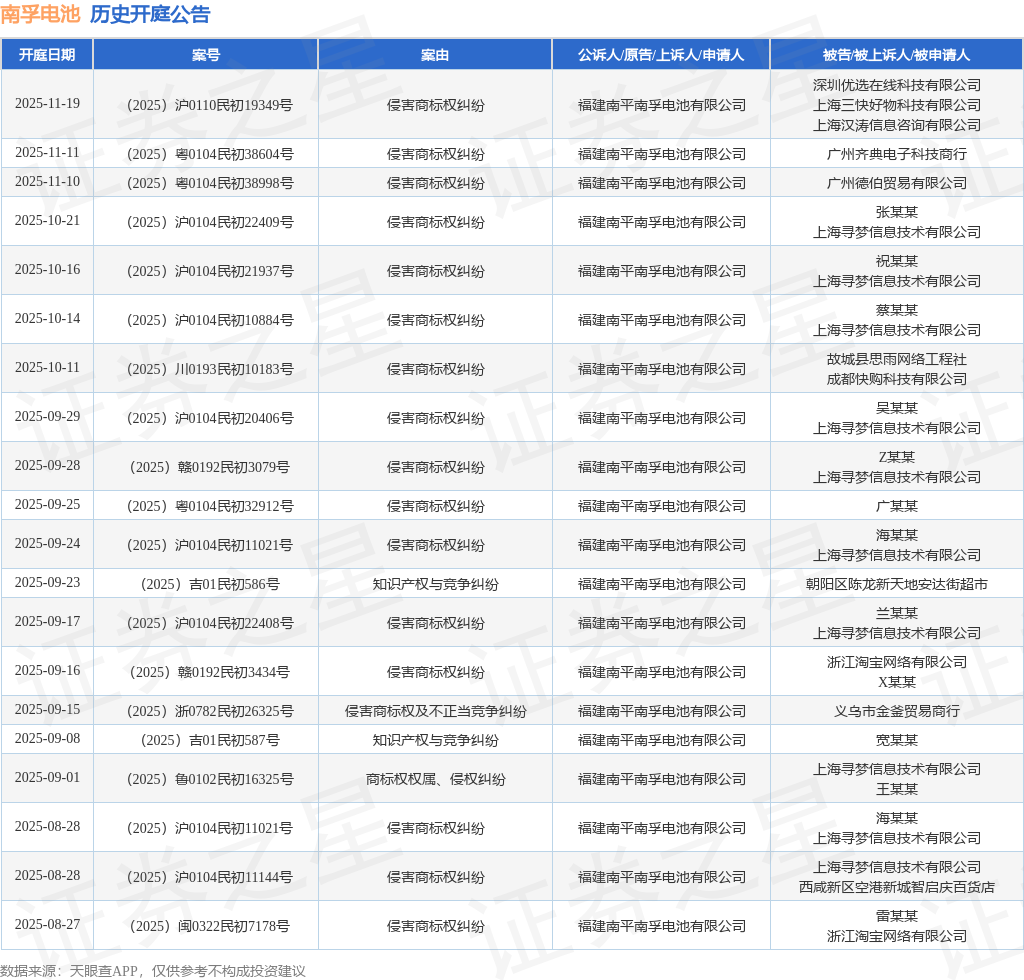Click defendant 上海汉涛信息咨询有限公司
Image resolution: width=1024 pixels, height=980 pixels.
coord(897,125)
